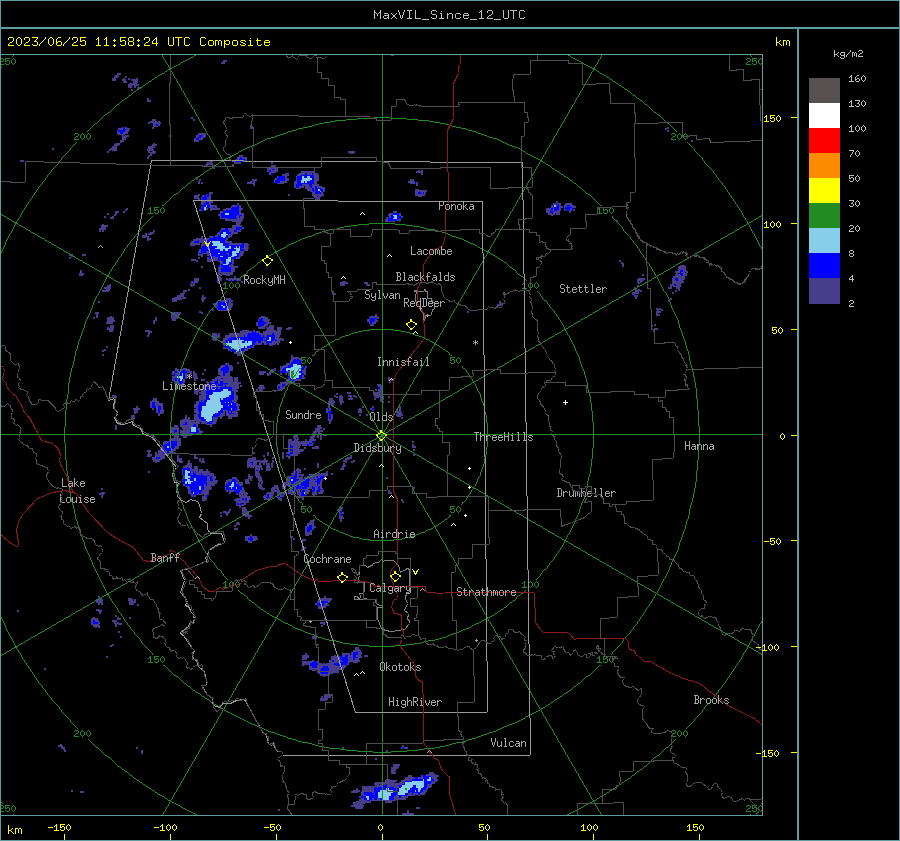Click the RockyMH town label
Image resolution: width=900 pixels, height=841 pixels.
(x=264, y=280)
